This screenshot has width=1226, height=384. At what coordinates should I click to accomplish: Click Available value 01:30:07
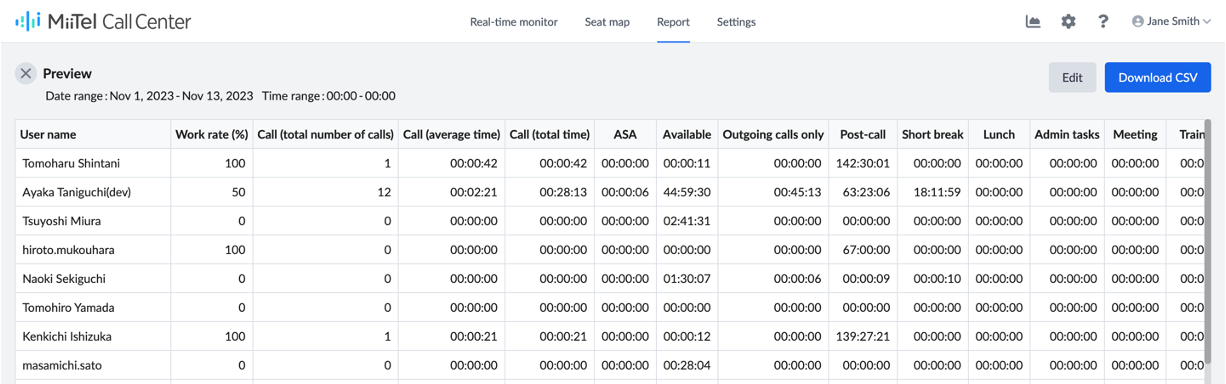pyautogui.click(x=687, y=279)
